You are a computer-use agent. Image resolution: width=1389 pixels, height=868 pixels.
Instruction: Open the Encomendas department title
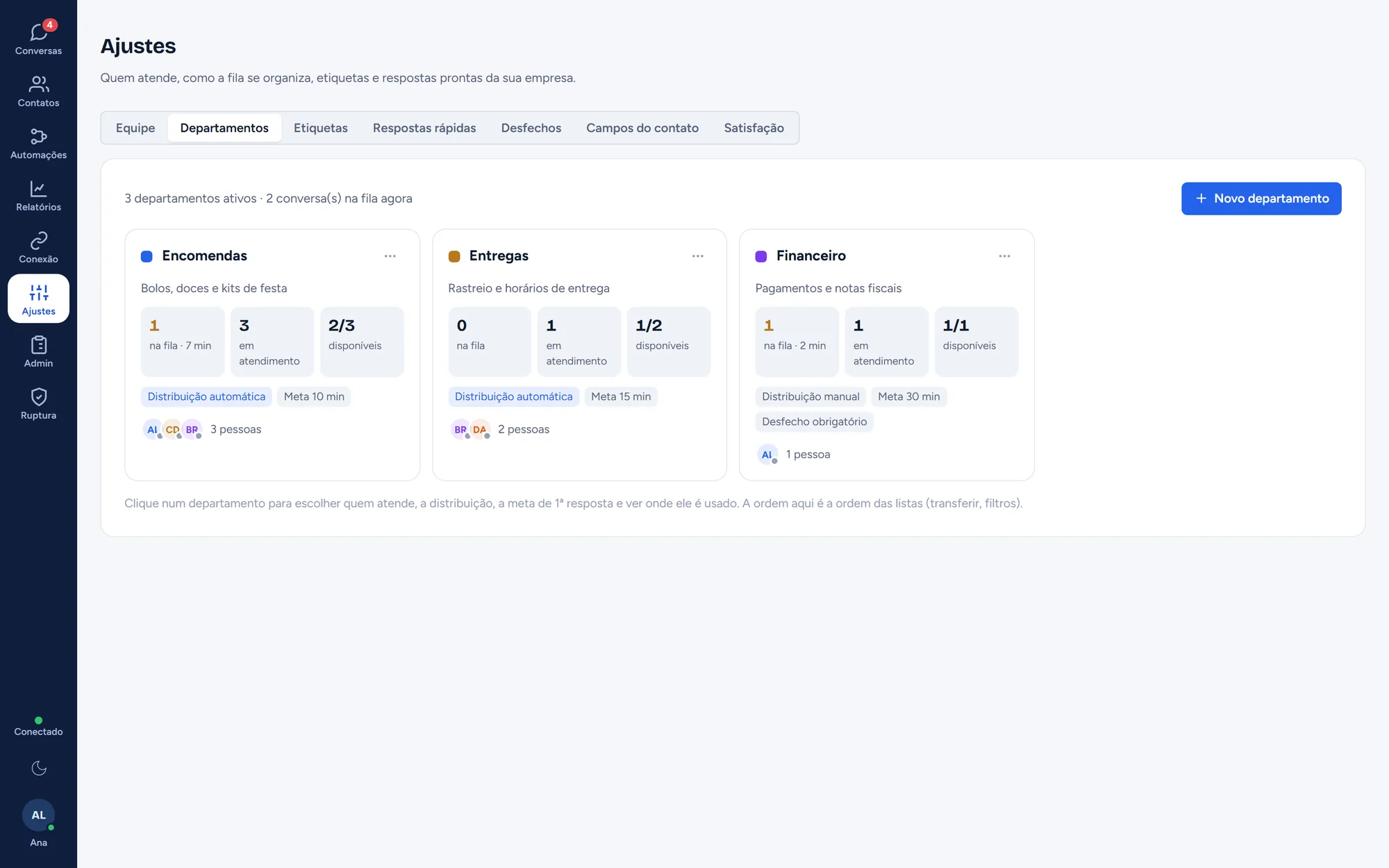pyautogui.click(x=205, y=256)
